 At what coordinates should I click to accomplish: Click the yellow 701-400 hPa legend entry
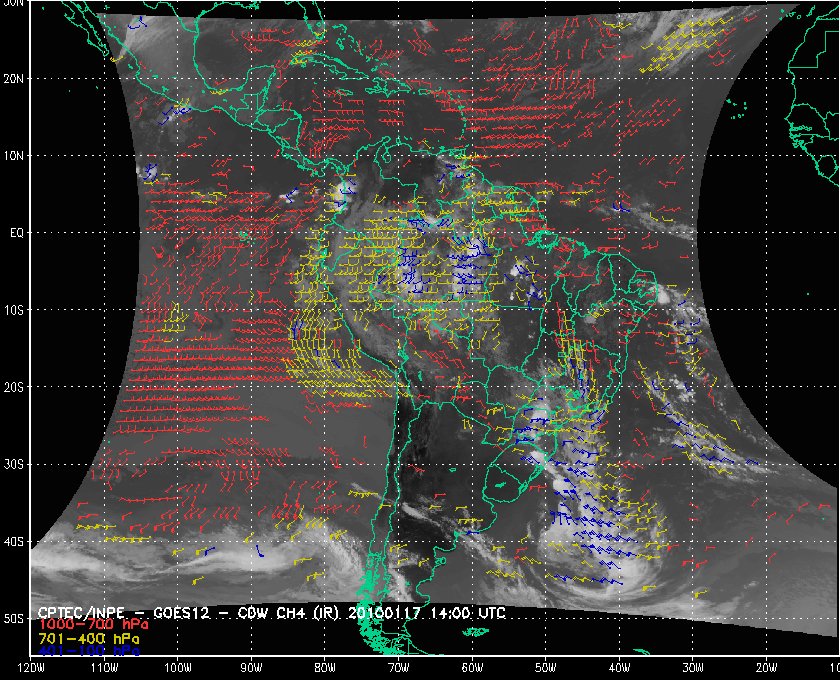pyautogui.click(x=89, y=639)
